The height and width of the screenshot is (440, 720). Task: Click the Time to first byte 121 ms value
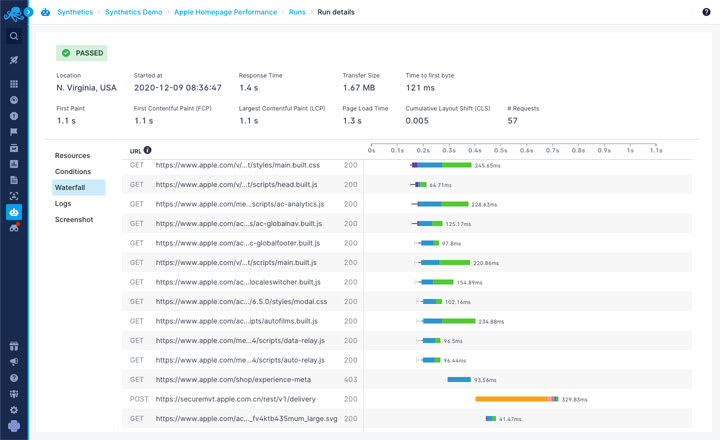point(420,88)
